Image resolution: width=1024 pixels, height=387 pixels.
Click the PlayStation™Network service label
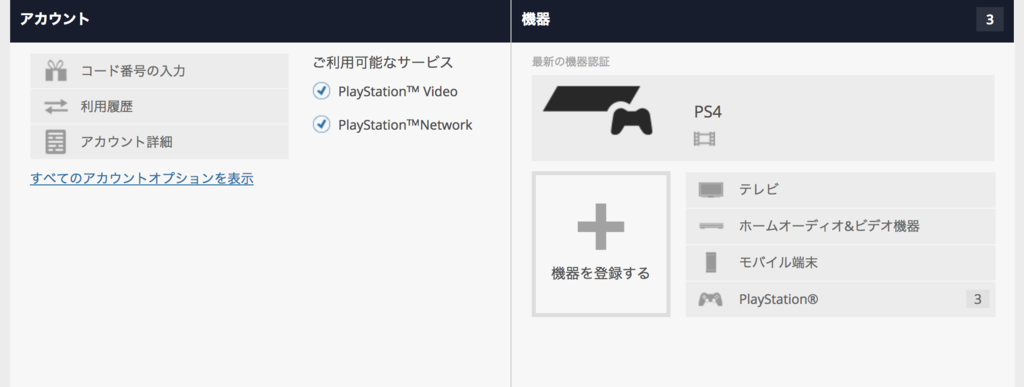(x=405, y=125)
